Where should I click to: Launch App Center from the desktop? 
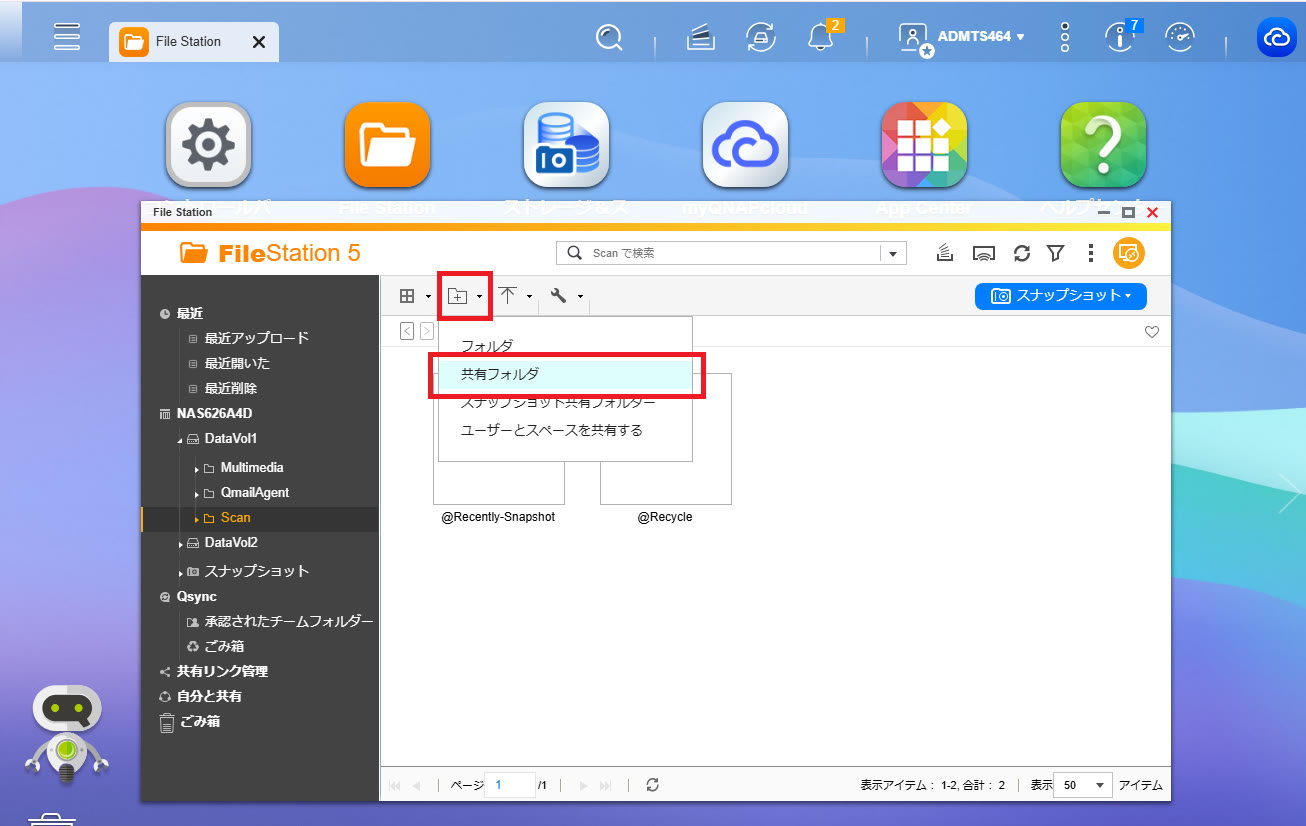[923, 146]
